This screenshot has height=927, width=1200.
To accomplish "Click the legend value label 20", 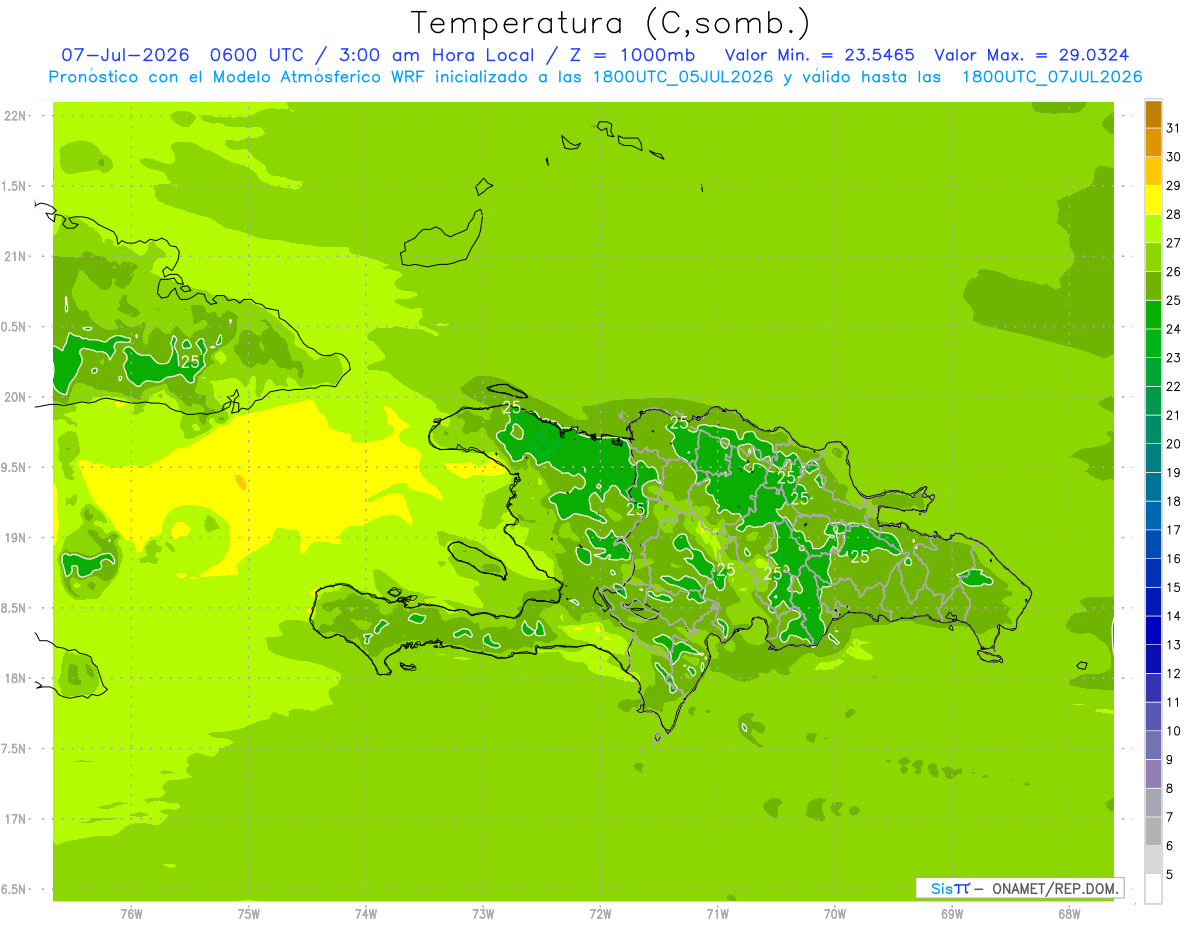I will click(x=1173, y=443).
